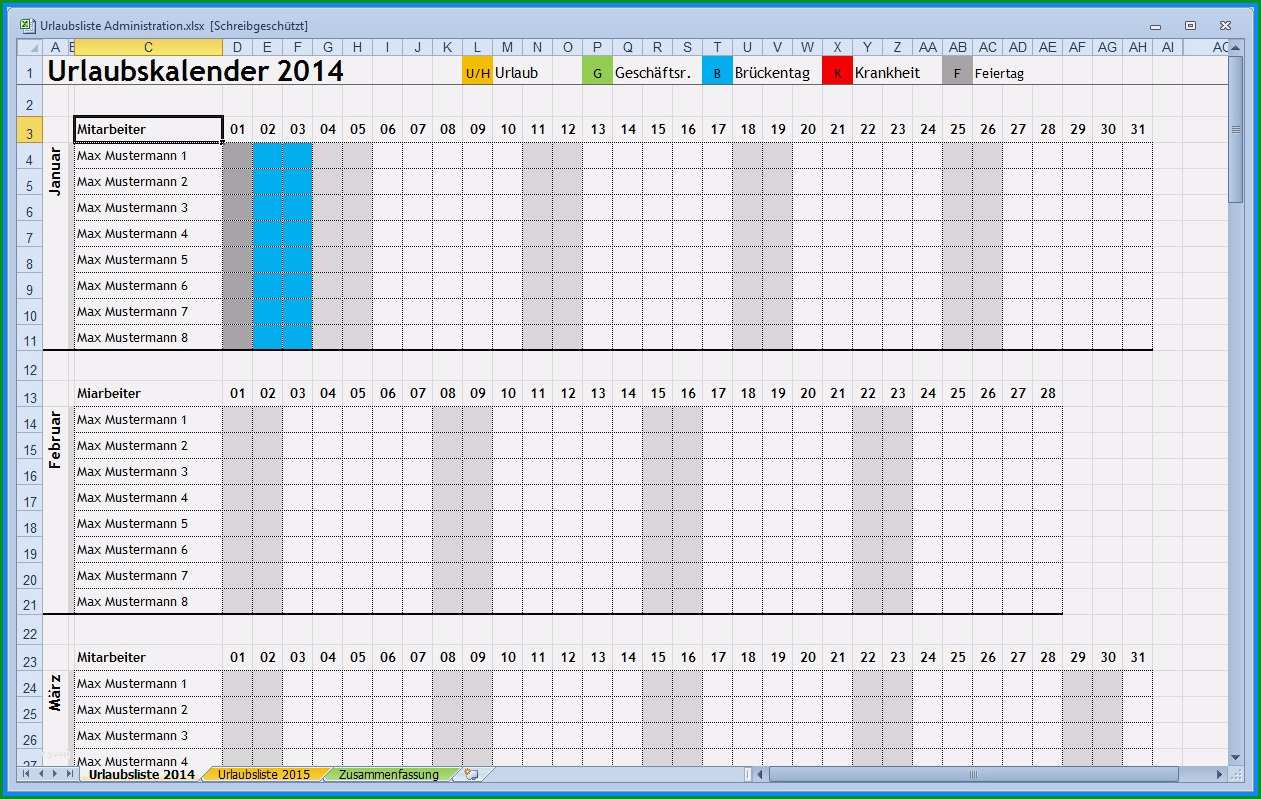This screenshot has width=1261, height=799.
Task: Select the Feiertag legend label
Action: tap(999, 73)
